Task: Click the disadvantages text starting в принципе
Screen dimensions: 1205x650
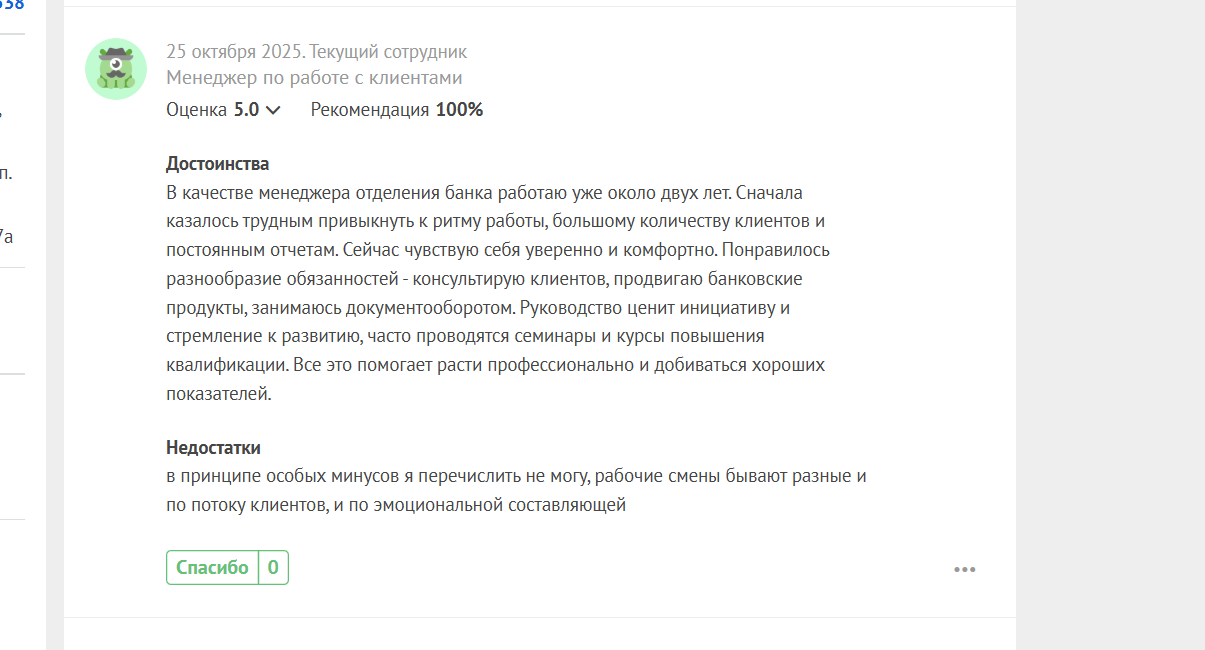Action: tap(515, 476)
